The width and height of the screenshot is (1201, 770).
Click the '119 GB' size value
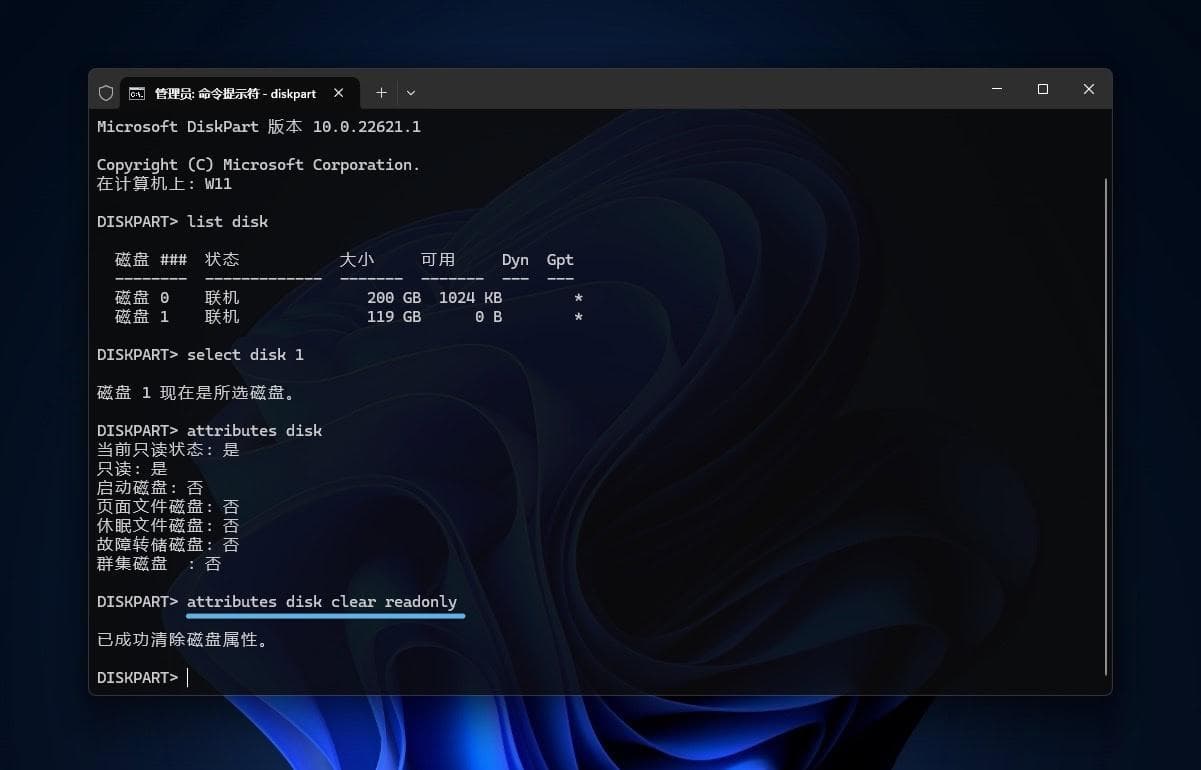pyautogui.click(x=394, y=317)
